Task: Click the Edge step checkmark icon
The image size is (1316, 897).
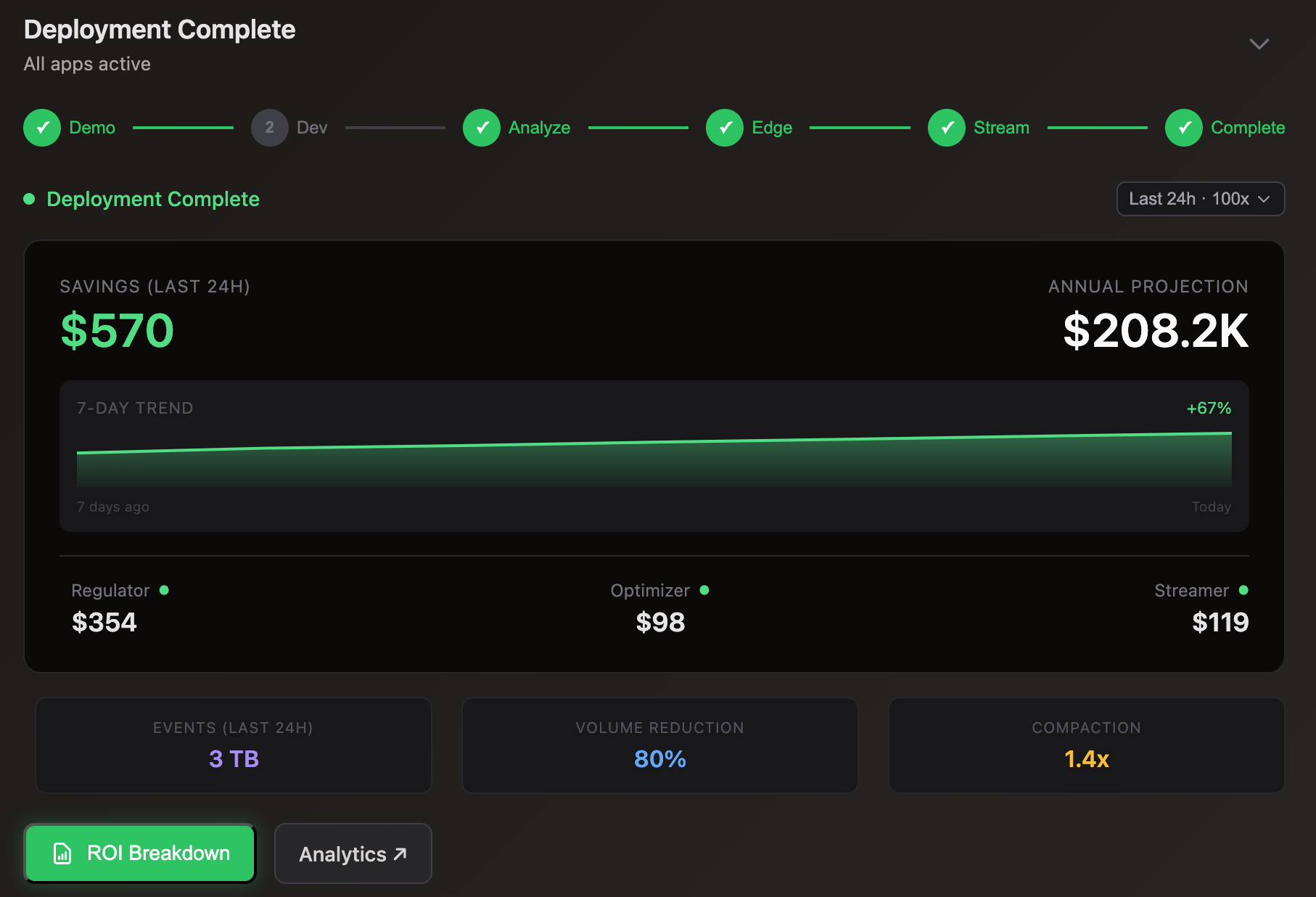Action: pyautogui.click(x=725, y=128)
